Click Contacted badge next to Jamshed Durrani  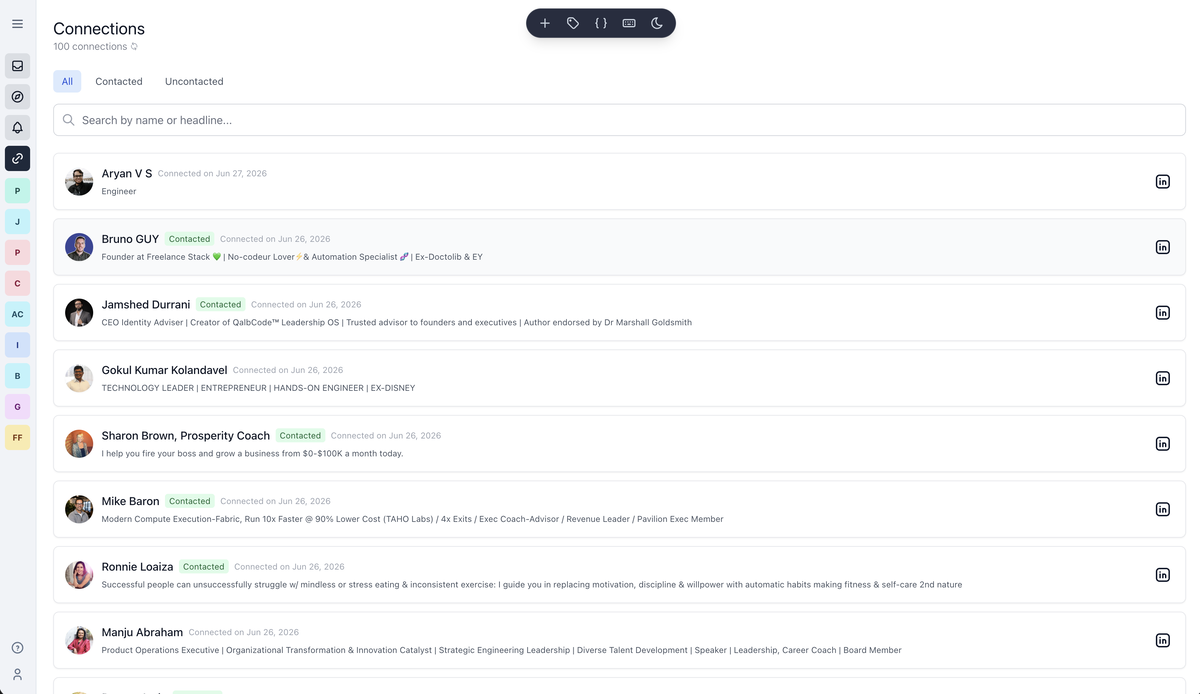pos(220,304)
